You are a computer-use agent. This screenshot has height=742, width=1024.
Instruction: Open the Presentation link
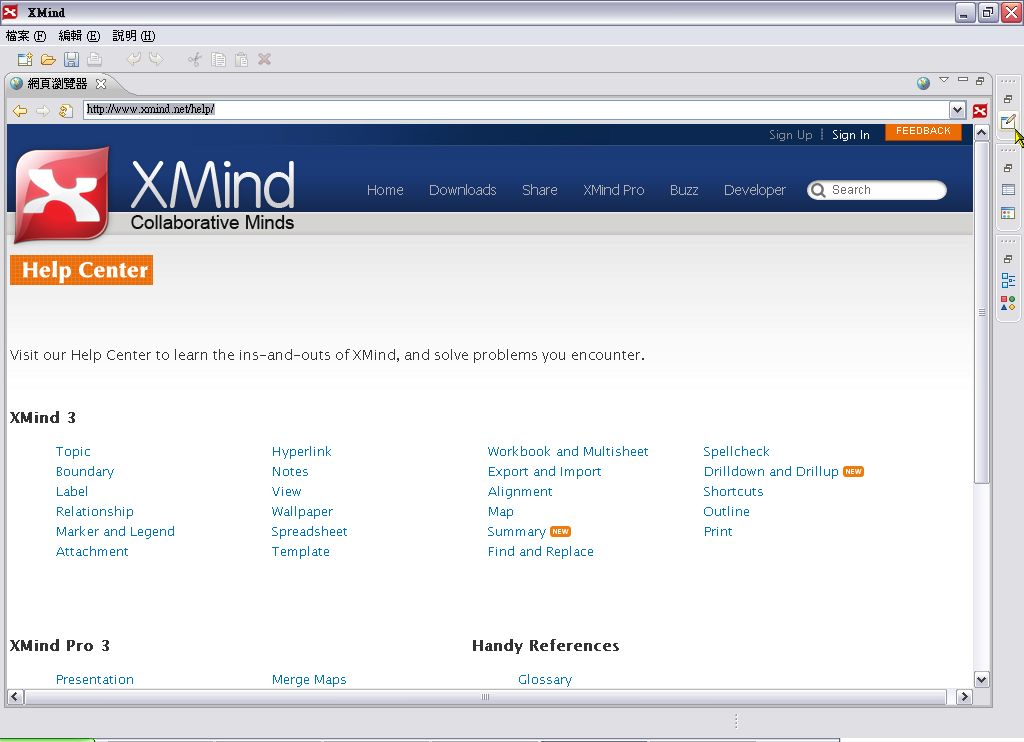tap(95, 679)
